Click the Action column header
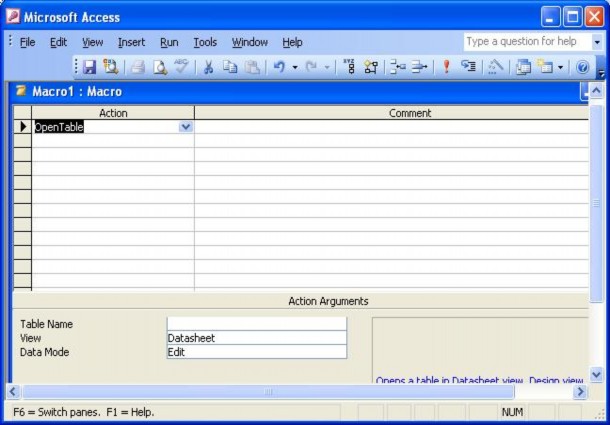610x425 pixels. [113, 113]
